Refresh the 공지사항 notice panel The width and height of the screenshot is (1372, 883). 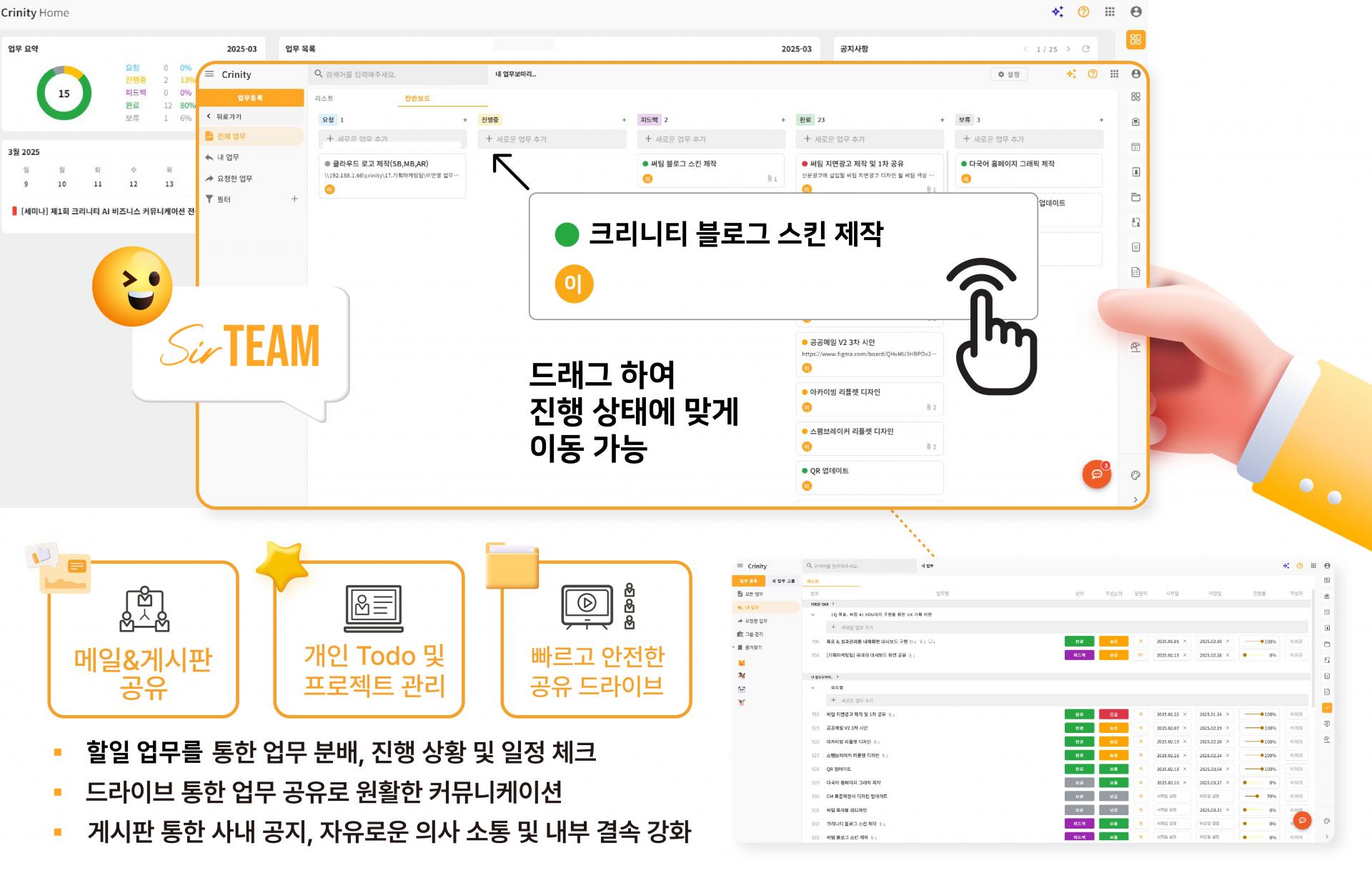(1085, 49)
